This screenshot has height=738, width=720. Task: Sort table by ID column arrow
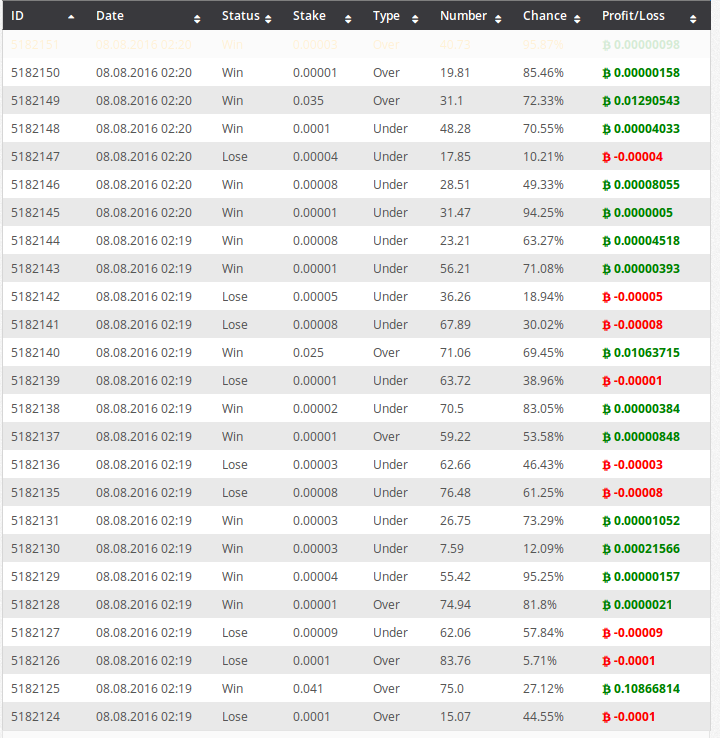(x=71, y=17)
